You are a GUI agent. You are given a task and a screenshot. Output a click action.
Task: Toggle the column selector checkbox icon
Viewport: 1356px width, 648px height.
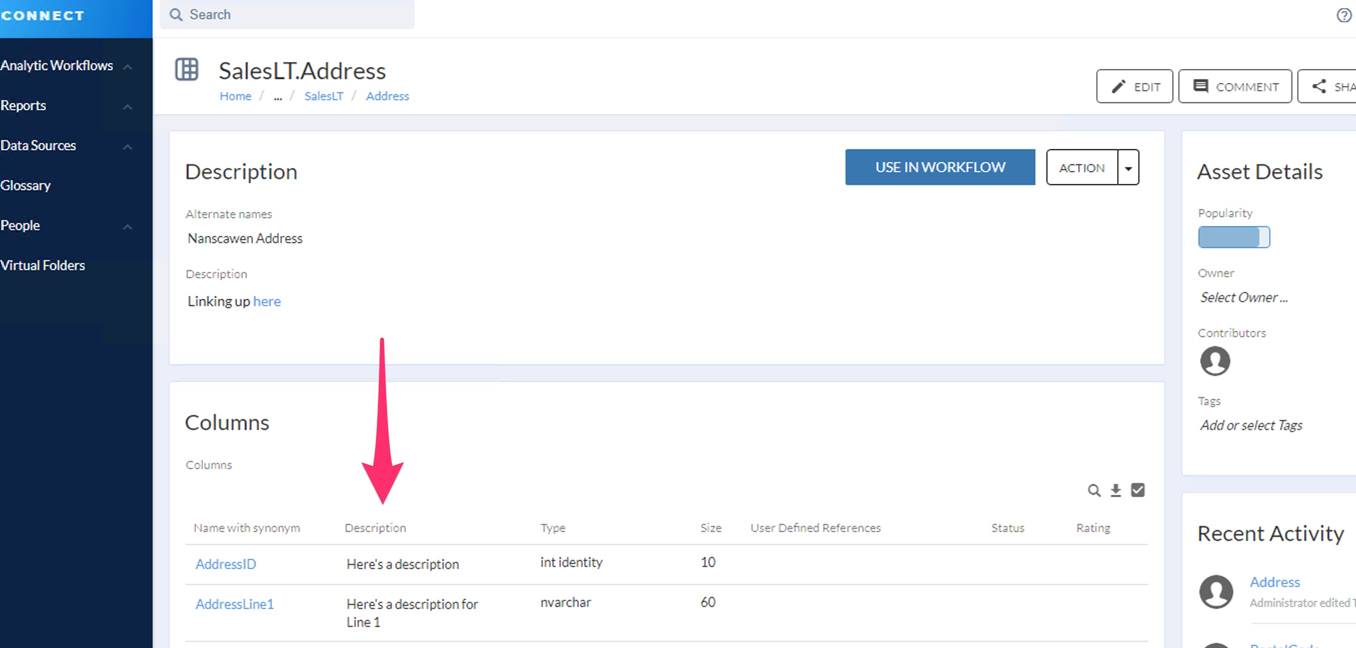point(1138,490)
